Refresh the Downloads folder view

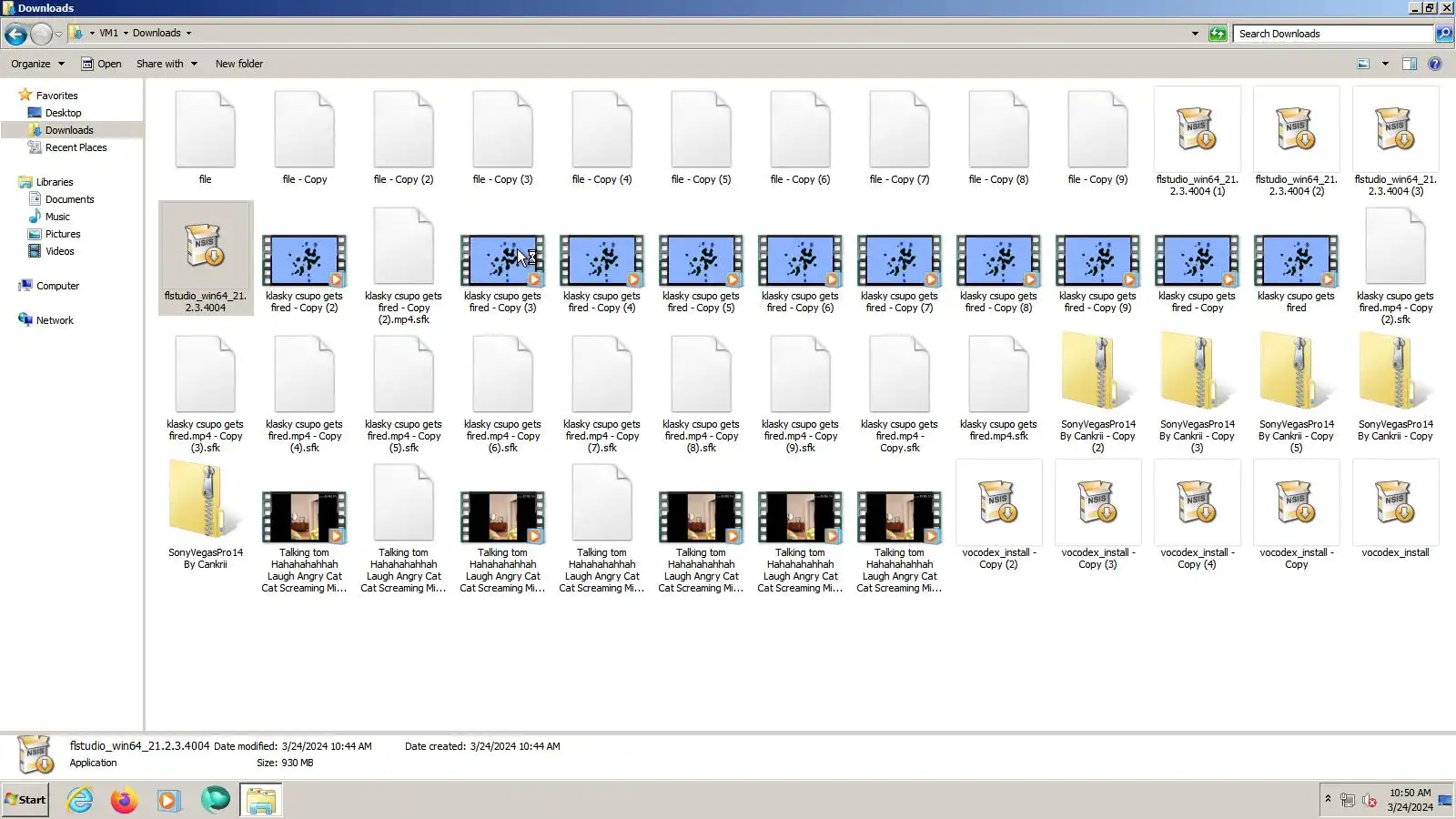point(1218,34)
